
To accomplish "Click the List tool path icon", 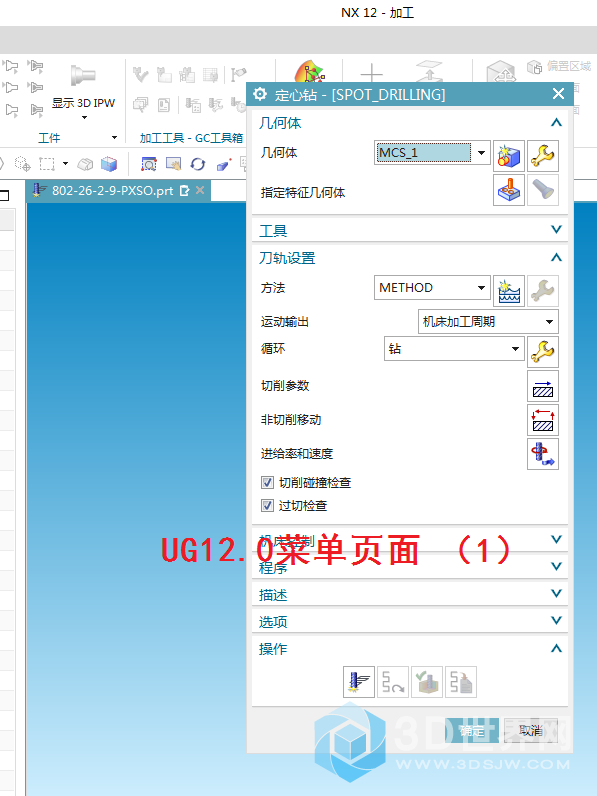I will click(x=461, y=682).
